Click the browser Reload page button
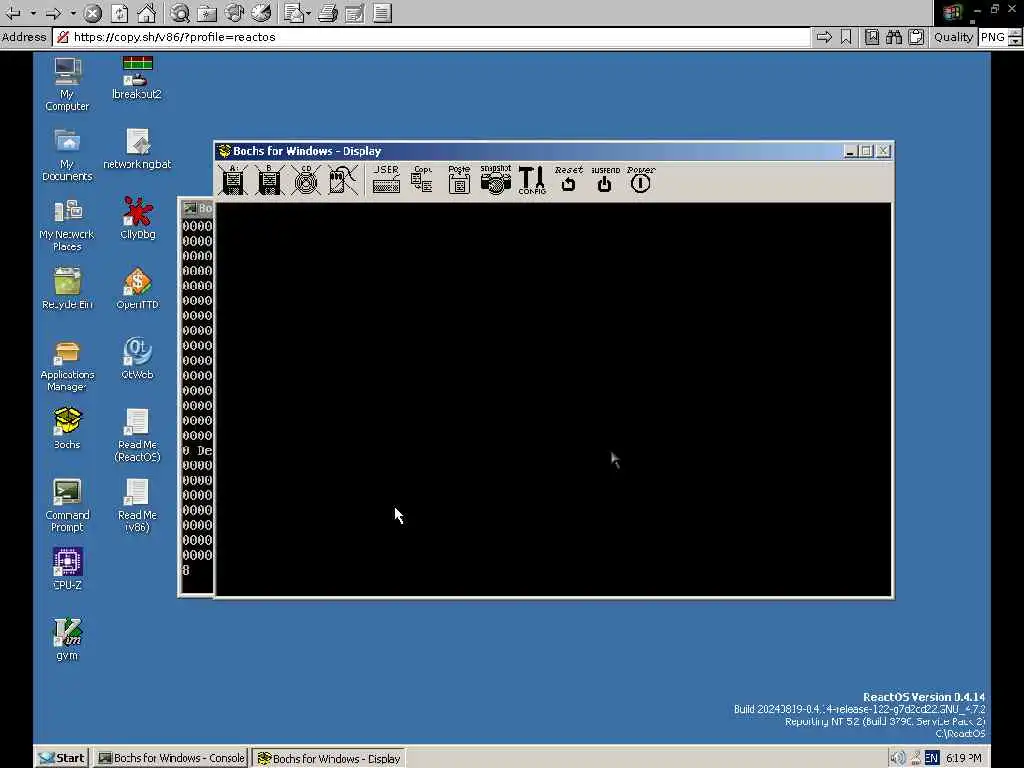The width and height of the screenshot is (1024, 768). (x=120, y=13)
